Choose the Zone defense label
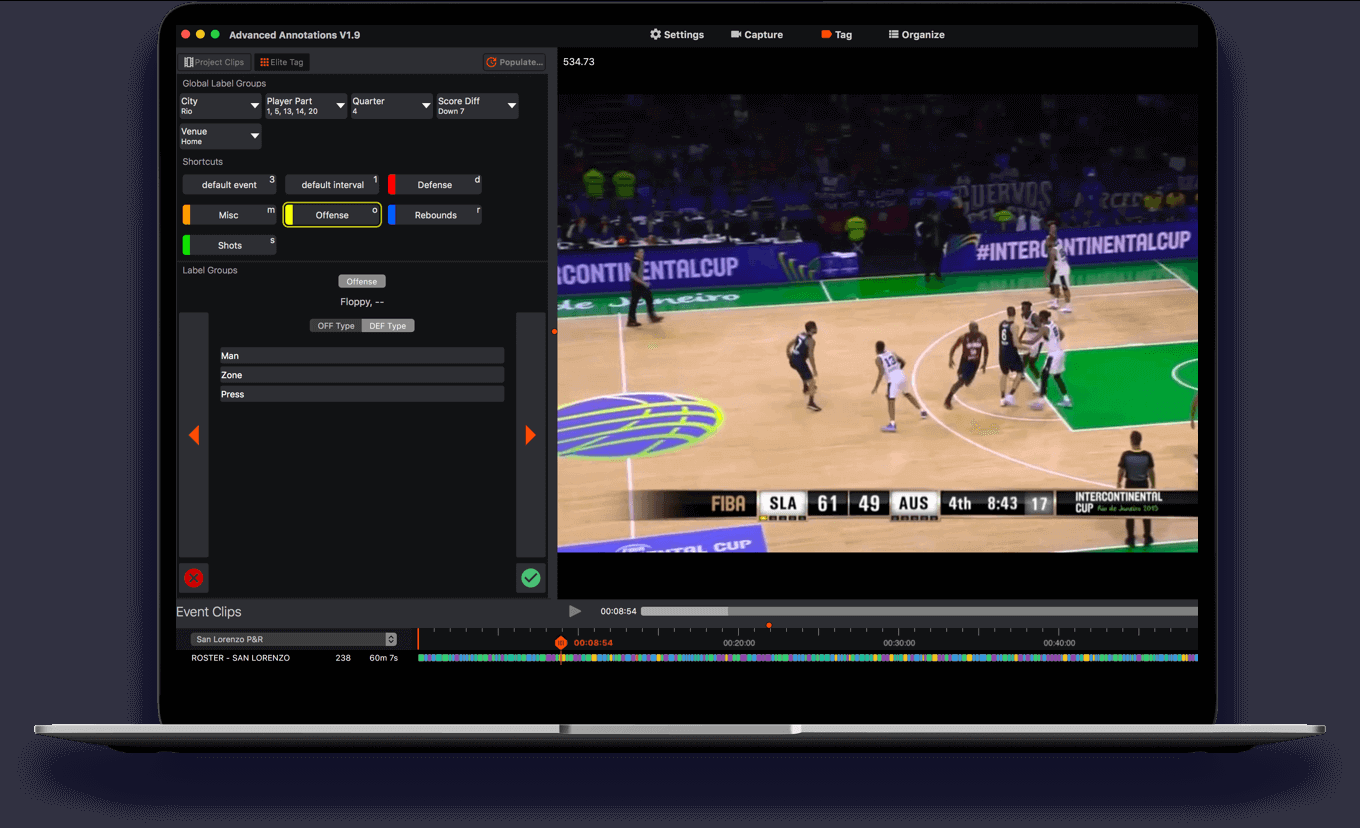 click(362, 375)
